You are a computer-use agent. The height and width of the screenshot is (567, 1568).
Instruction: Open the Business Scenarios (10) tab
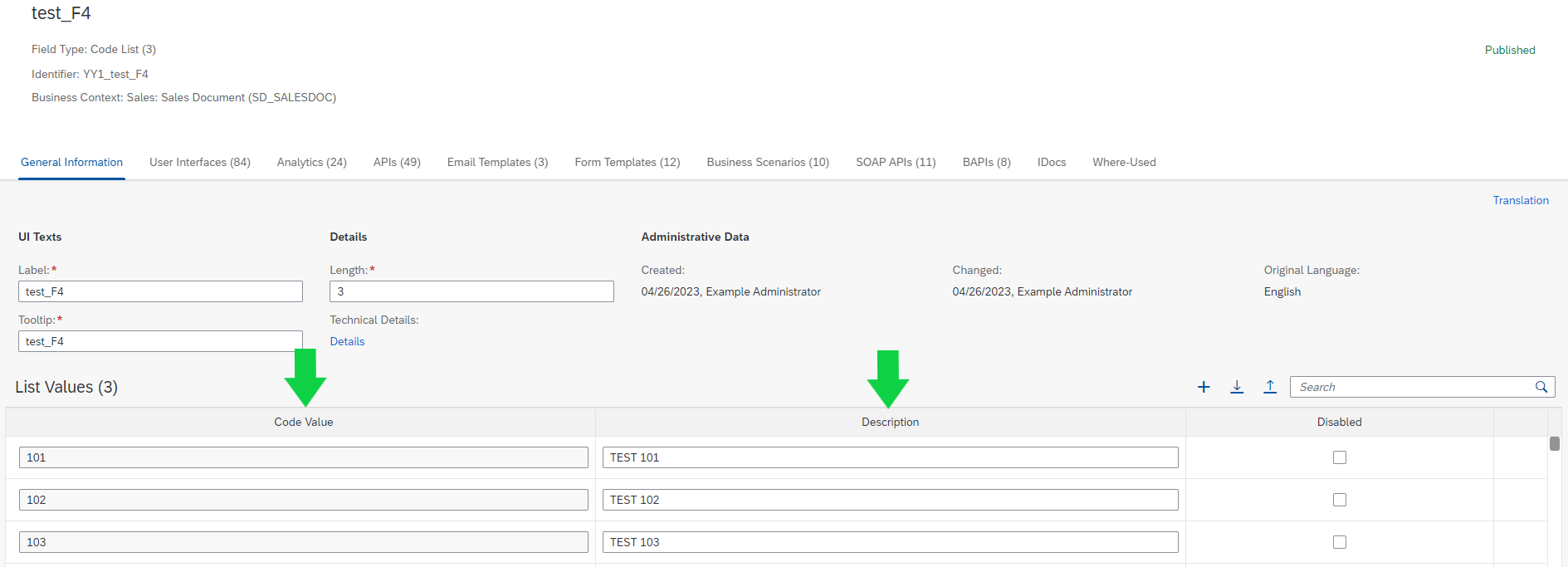pos(768,162)
